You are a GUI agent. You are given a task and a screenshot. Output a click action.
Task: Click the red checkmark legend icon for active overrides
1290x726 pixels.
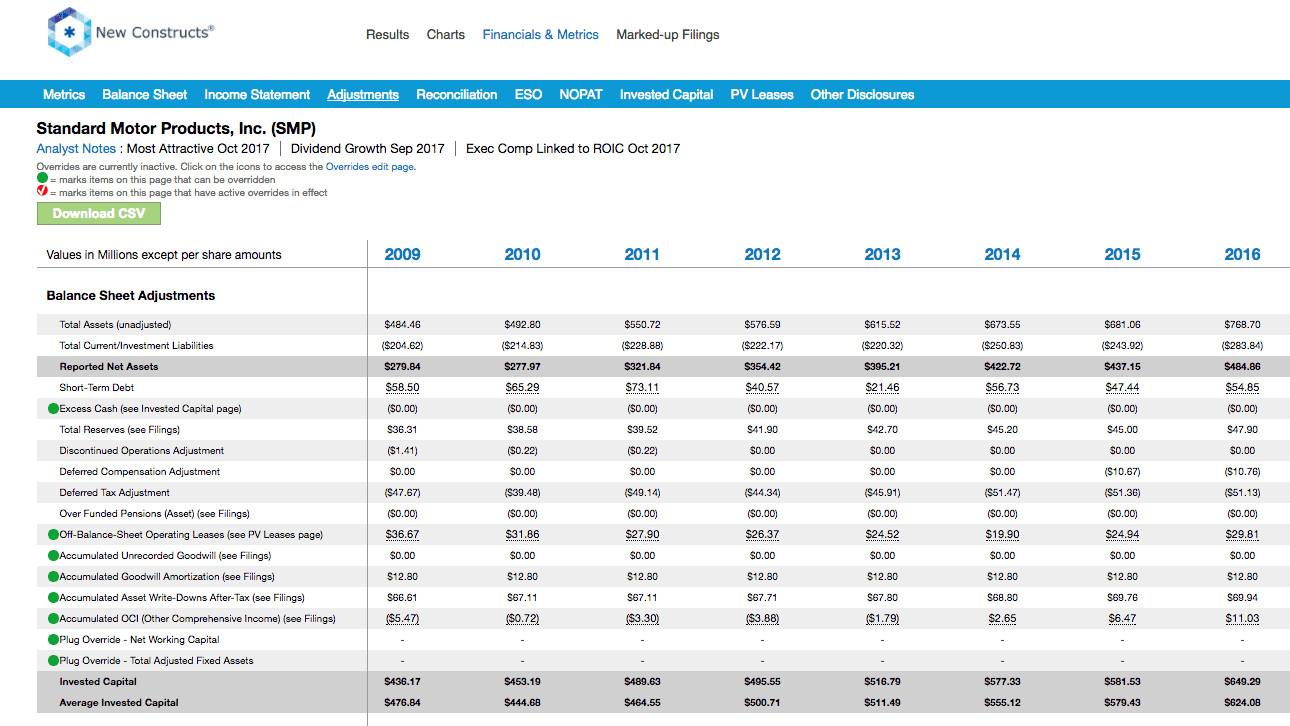point(42,192)
